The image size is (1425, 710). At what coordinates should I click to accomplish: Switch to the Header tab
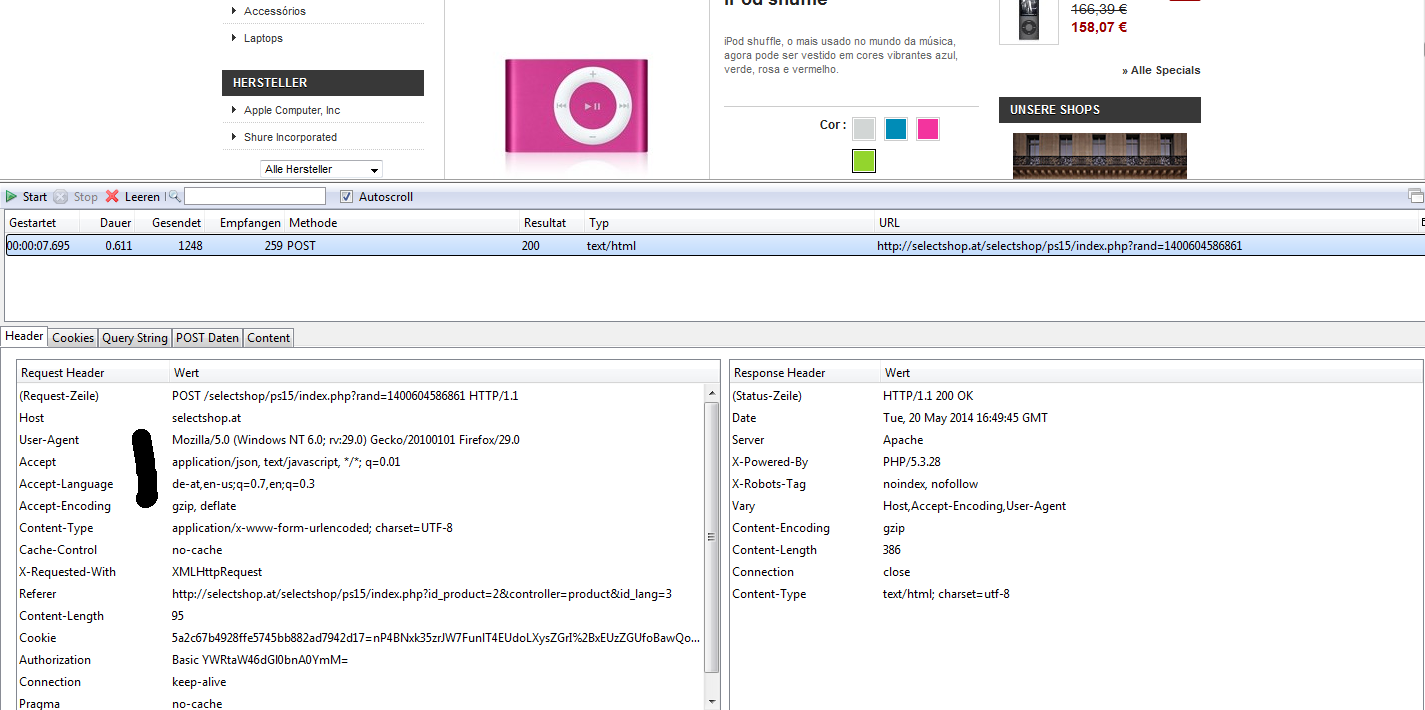(x=24, y=337)
